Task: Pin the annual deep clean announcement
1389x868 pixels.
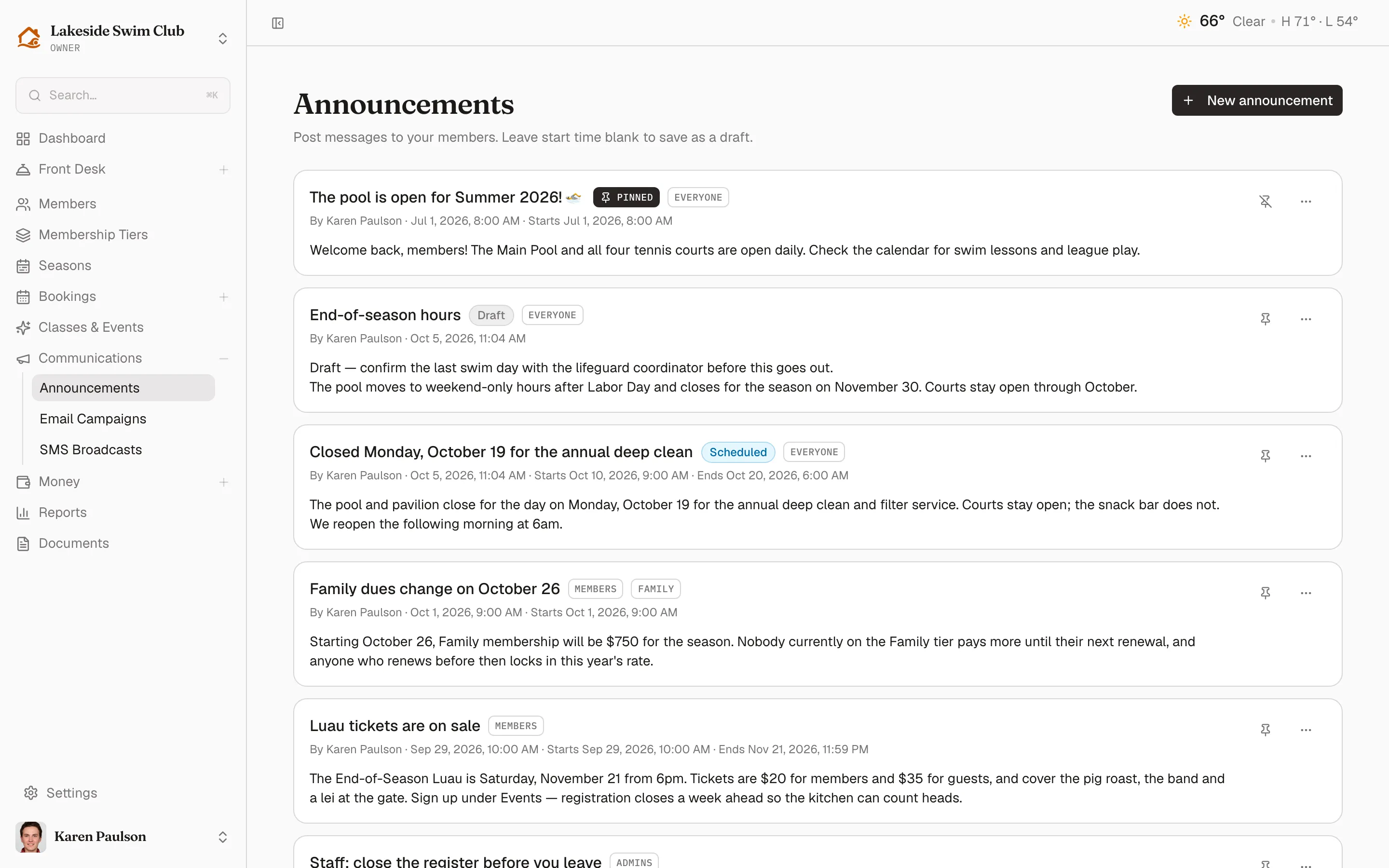Action: pos(1266,456)
